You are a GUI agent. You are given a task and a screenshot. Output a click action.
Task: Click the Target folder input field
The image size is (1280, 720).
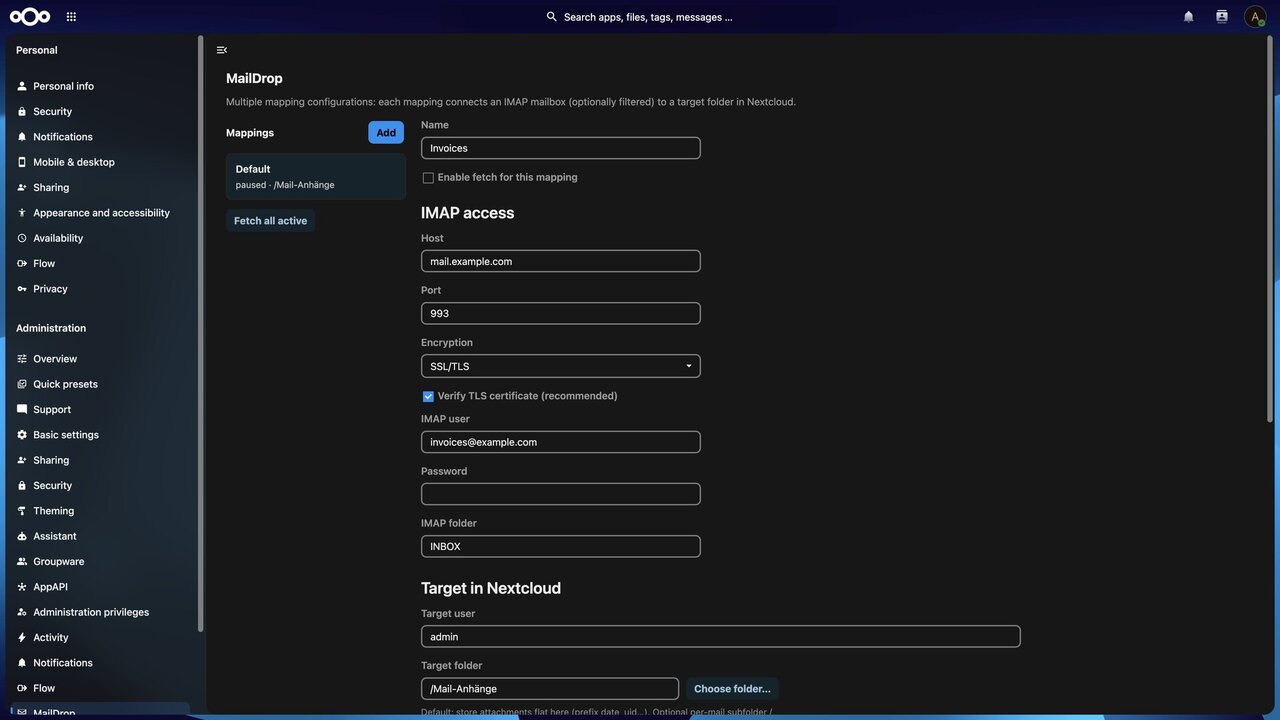(550, 689)
